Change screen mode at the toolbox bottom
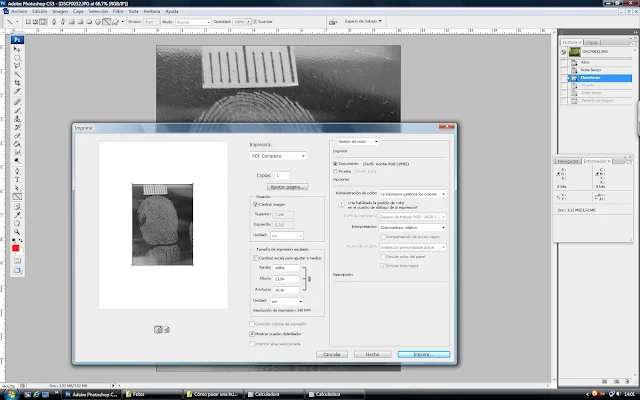The height and width of the screenshot is (400, 640). 17,270
